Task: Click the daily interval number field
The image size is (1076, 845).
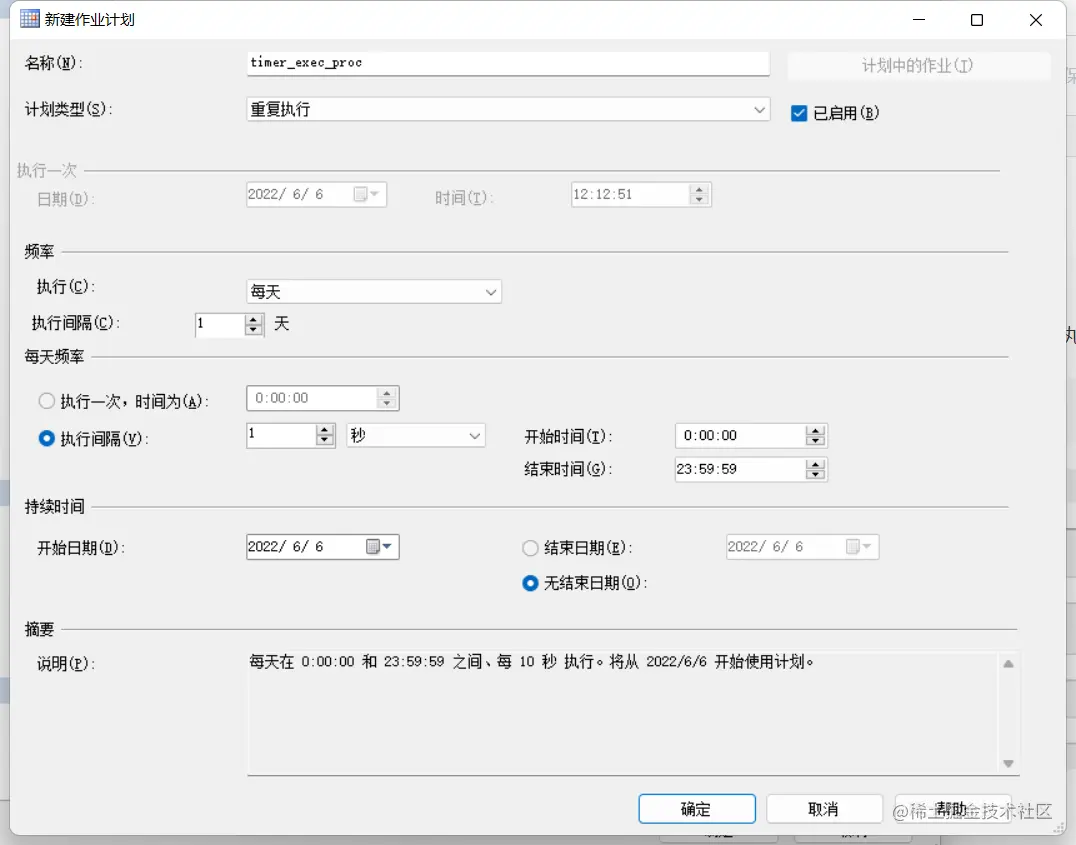Action: (x=281, y=435)
